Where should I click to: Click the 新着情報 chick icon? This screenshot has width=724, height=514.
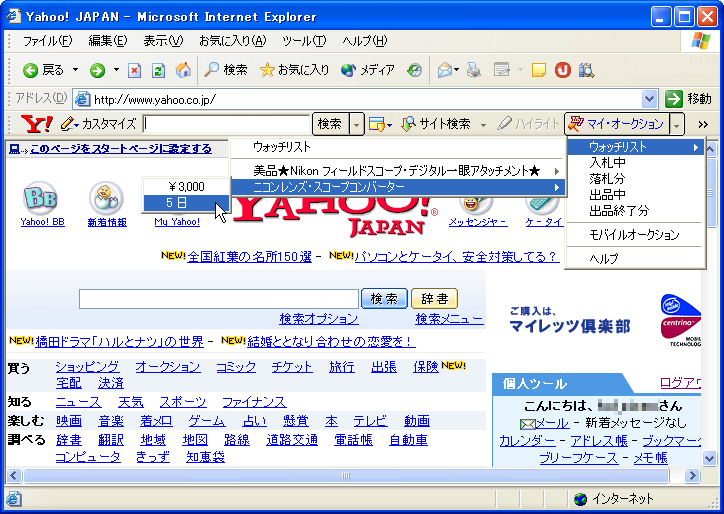click(x=107, y=198)
